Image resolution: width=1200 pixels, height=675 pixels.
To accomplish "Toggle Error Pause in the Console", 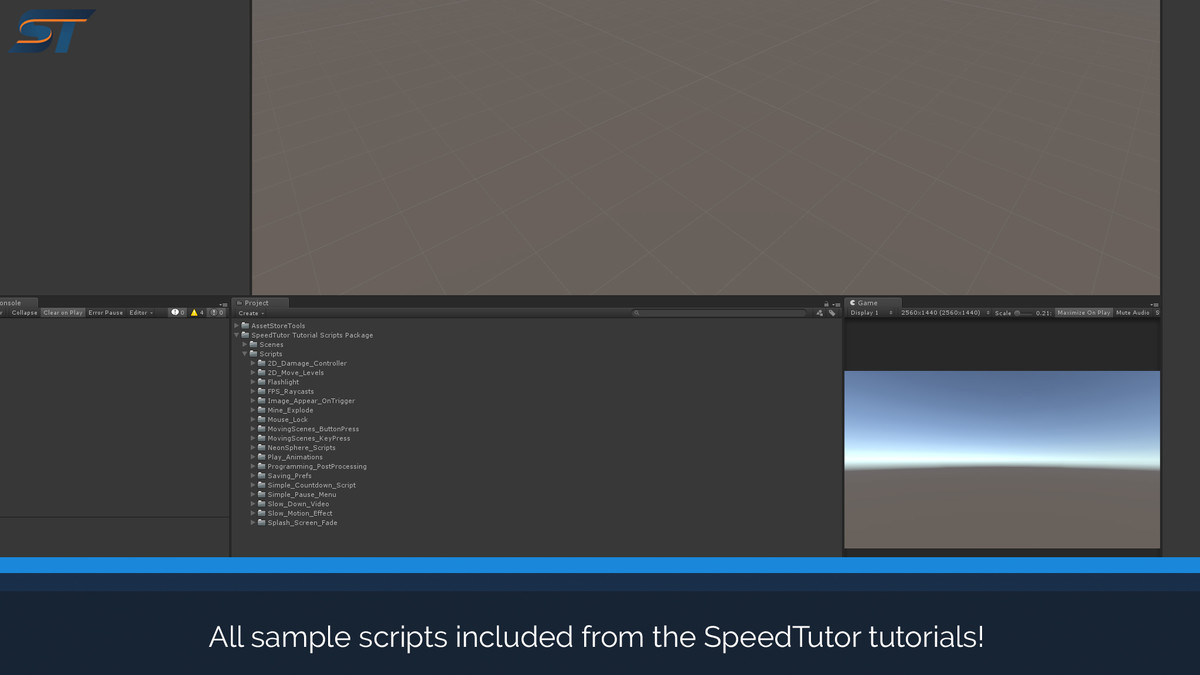I will point(105,312).
